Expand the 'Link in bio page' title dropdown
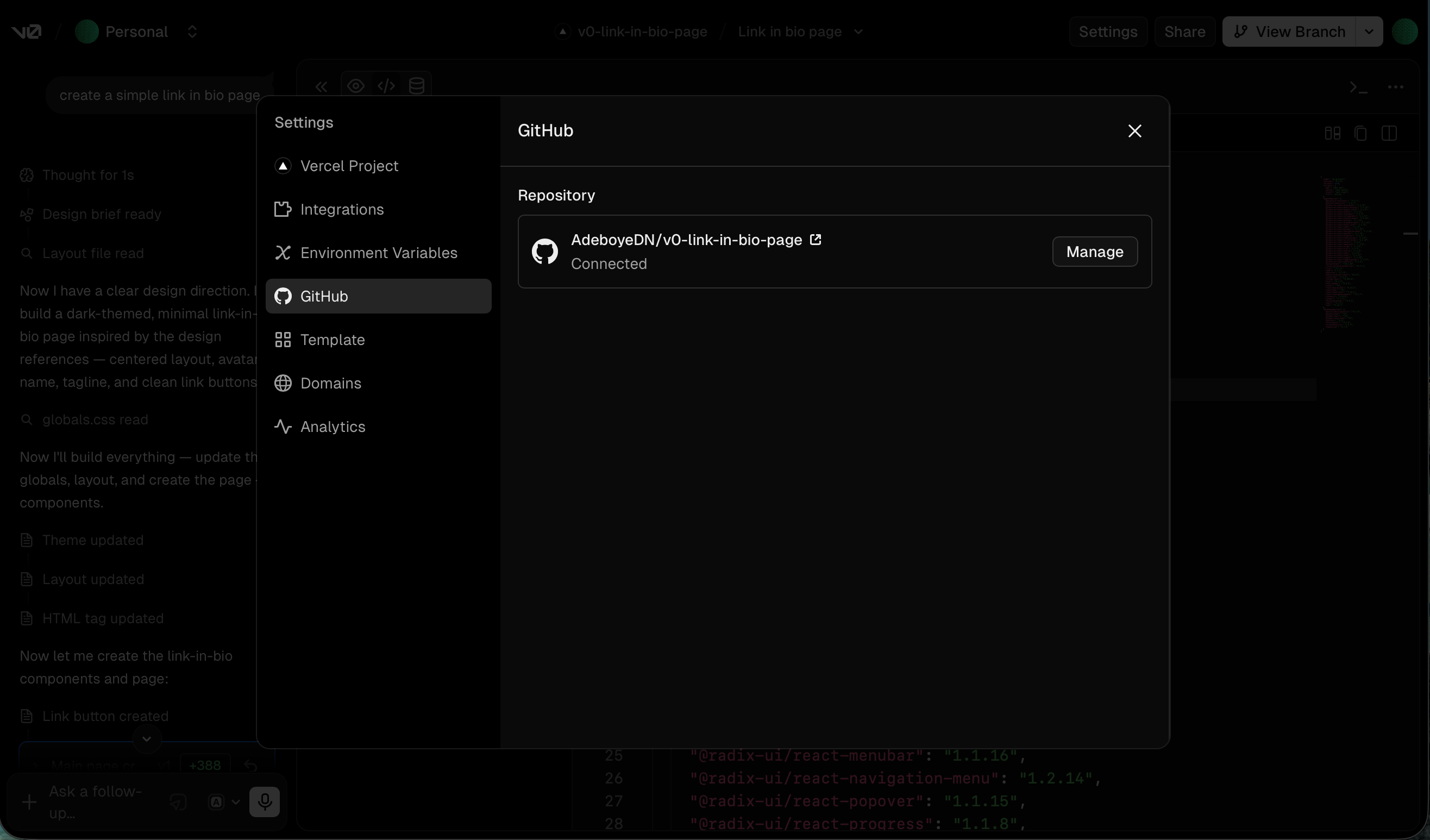This screenshot has height=840, width=1430. pyautogui.click(x=858, y=32)
